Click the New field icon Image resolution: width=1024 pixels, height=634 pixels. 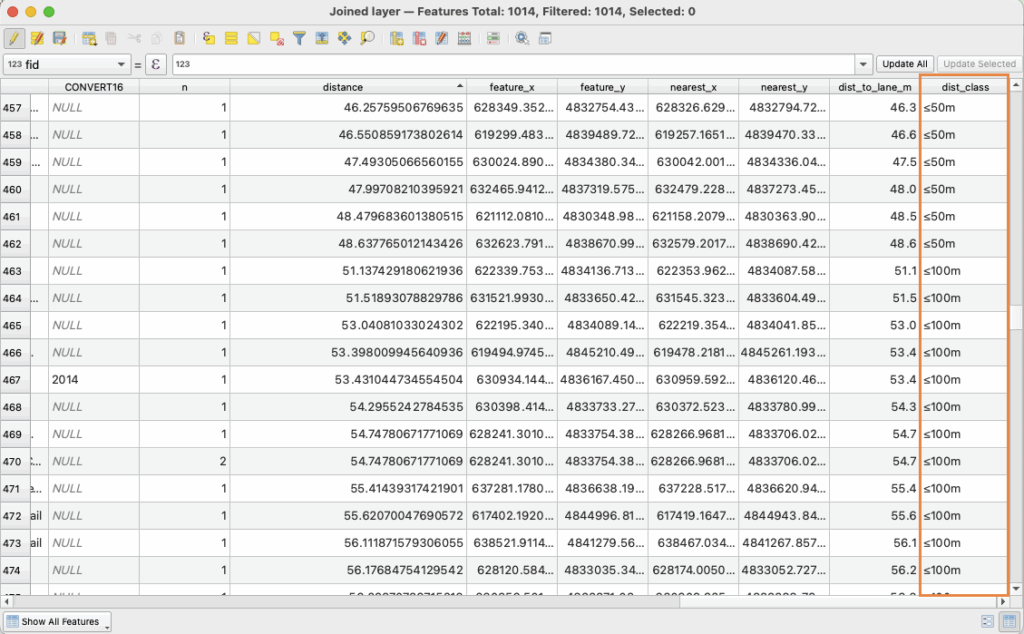click(397, 39)
